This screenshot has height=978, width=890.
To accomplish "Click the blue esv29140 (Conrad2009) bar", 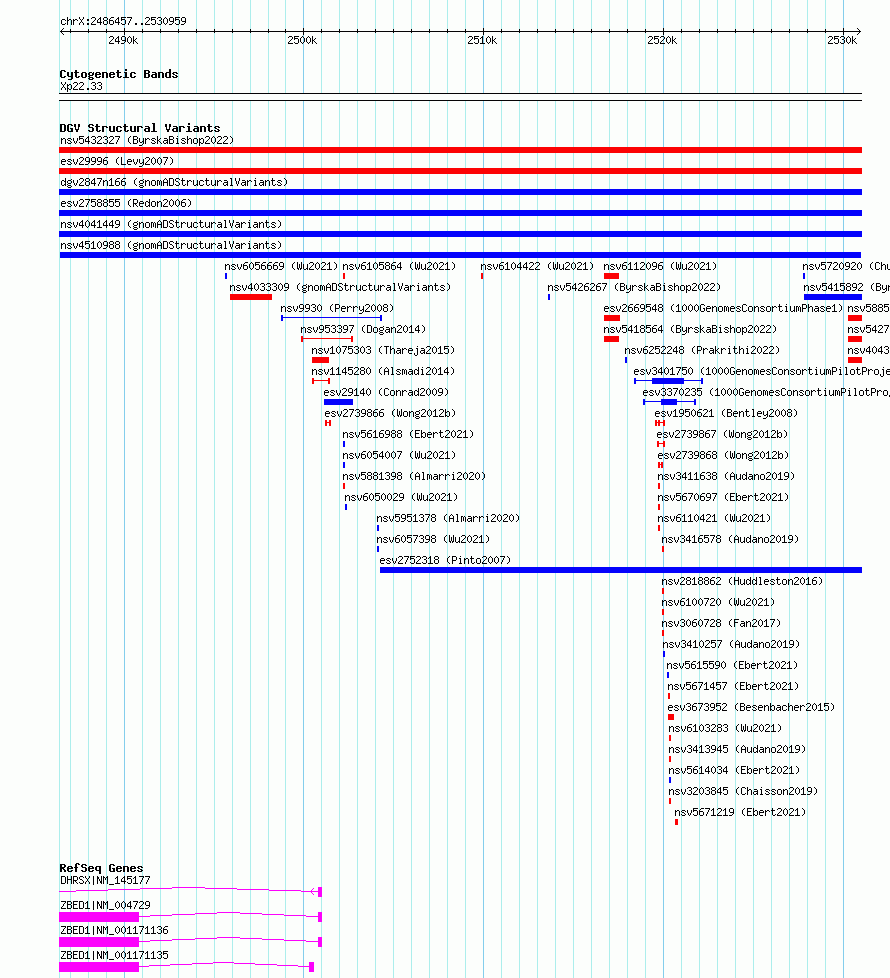I will pos(338,402).
